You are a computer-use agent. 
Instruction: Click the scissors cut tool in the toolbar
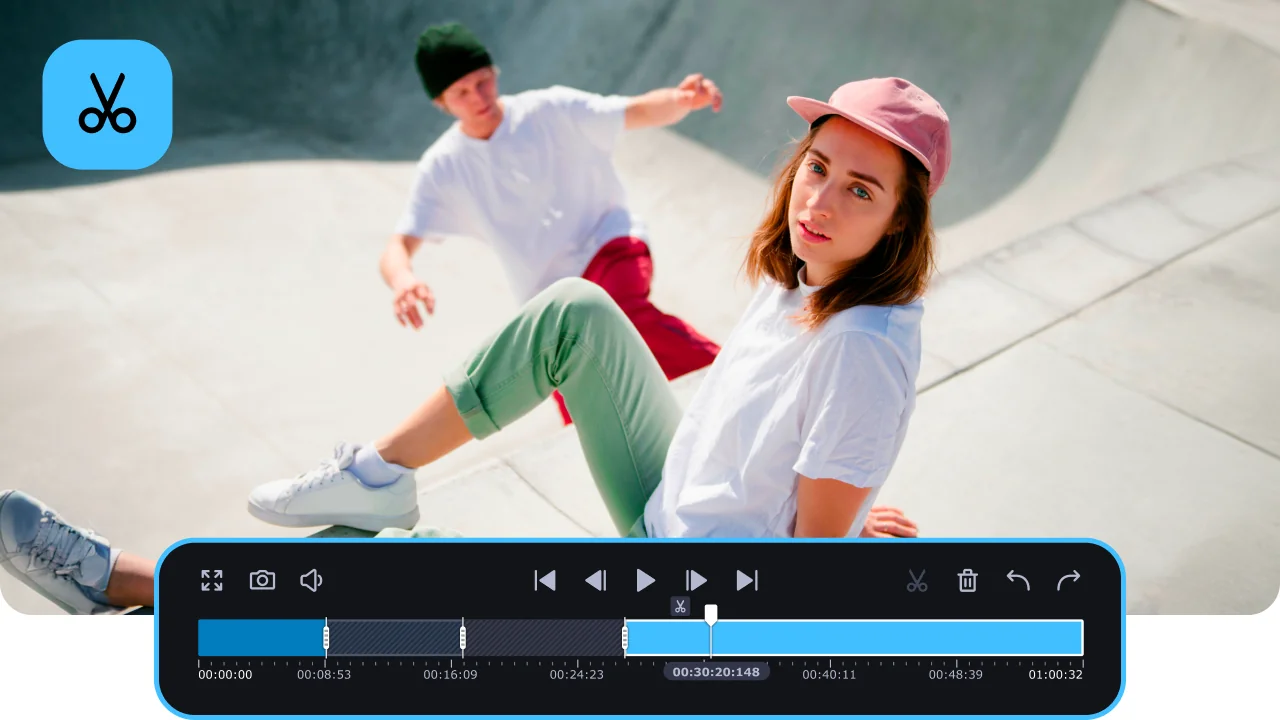click(917, 580)
